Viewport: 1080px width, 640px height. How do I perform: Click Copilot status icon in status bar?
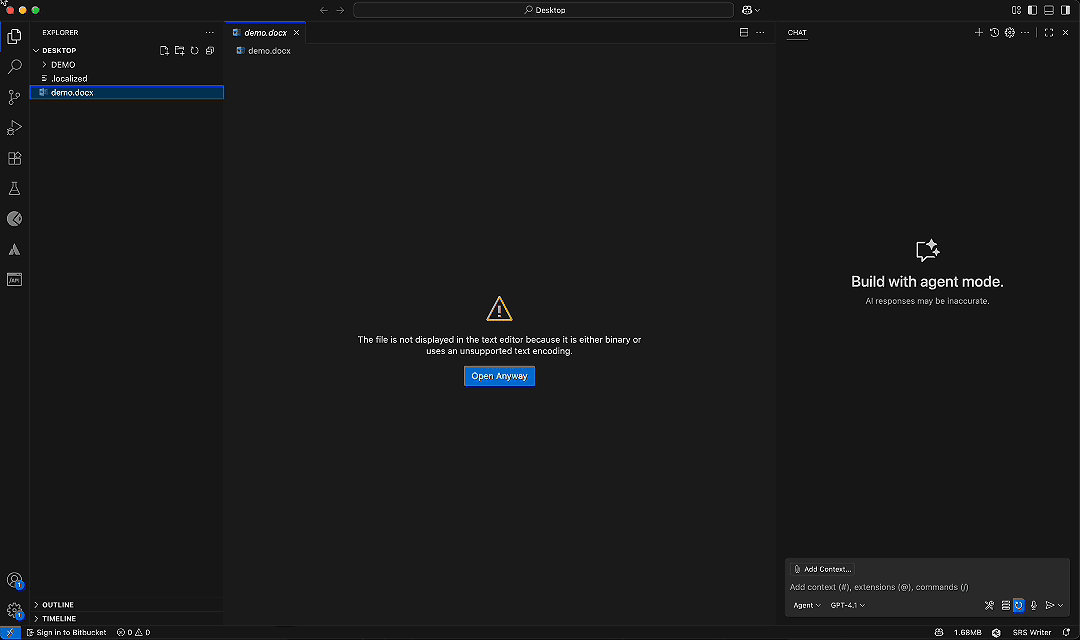click(x=939, y=632)
